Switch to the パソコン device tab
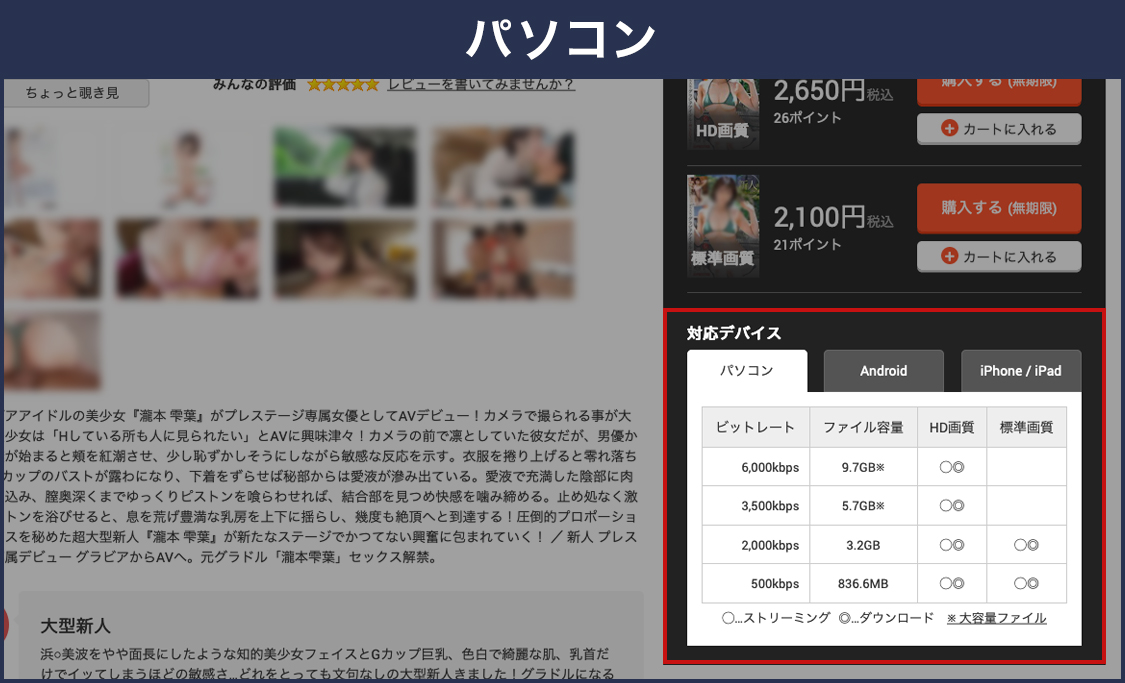The height and width of the screenshot is (683, 1125). tap(747, 371)
